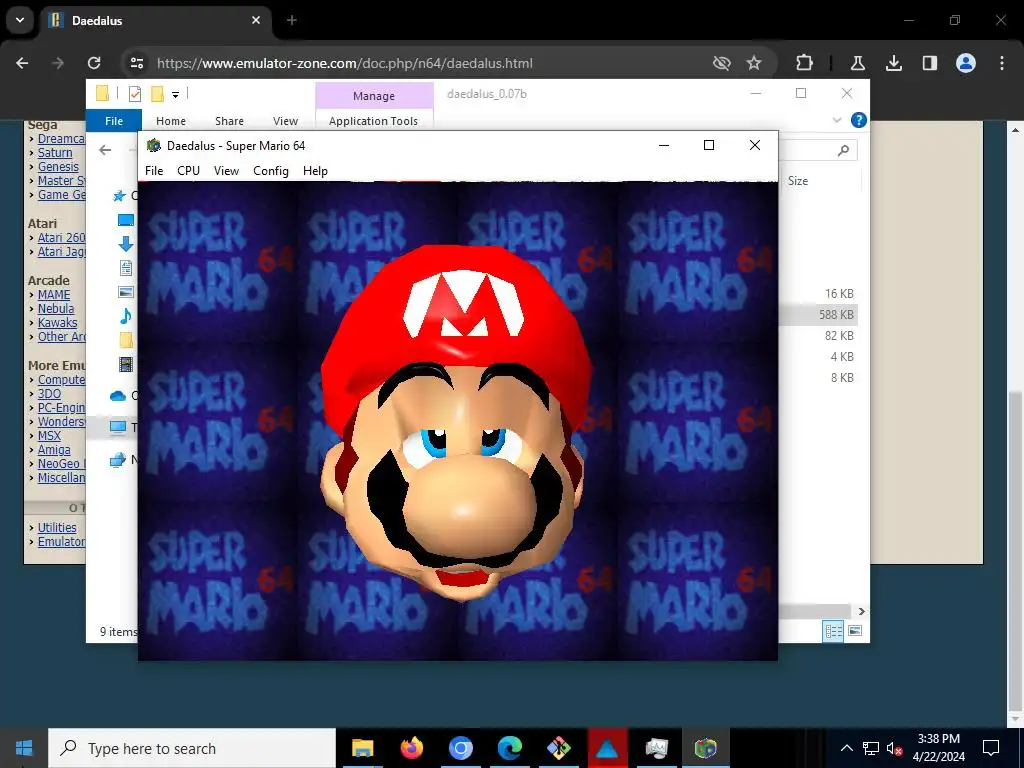Click the Properties checkmark icon in Explorer quick access toolbar

pyautogui.click(x=135, y=94)
